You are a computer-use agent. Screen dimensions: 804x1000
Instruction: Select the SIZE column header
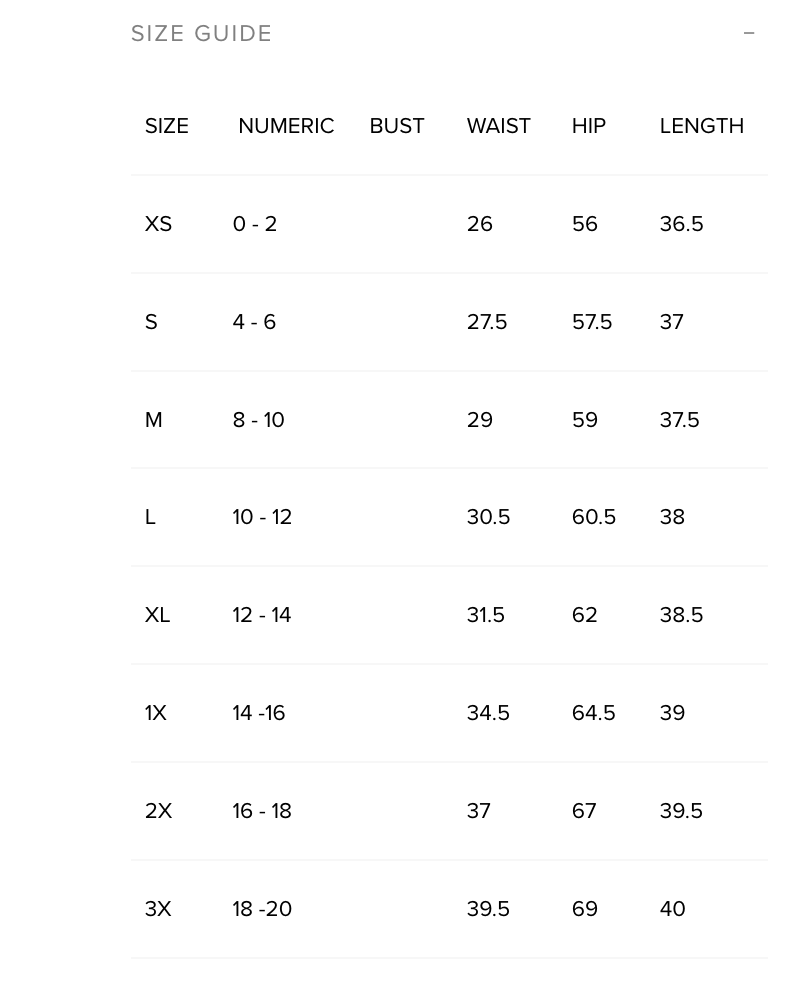(167, 126)
